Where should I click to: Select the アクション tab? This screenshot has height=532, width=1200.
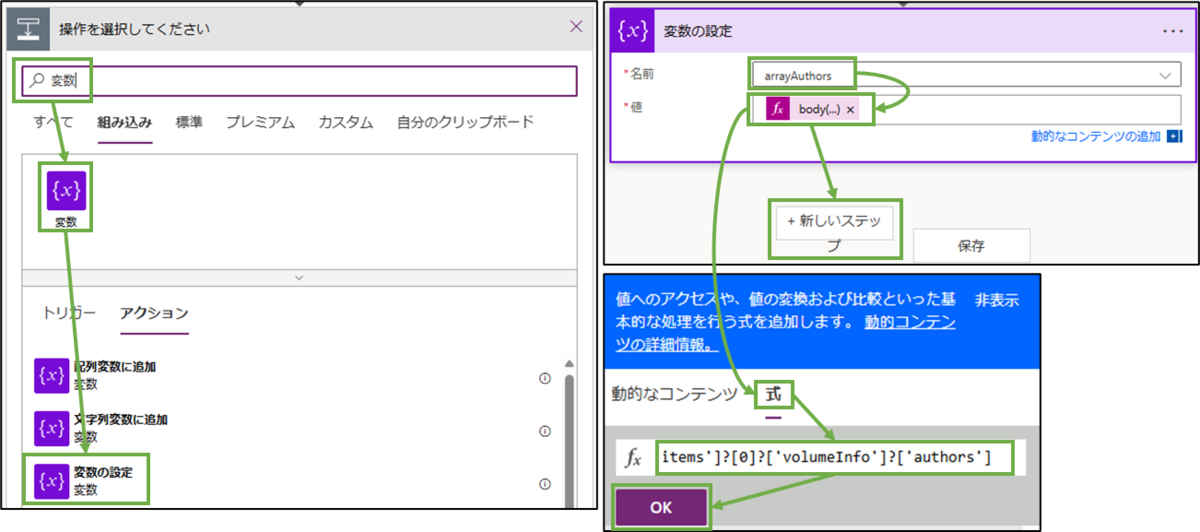[x=154, y=313]
